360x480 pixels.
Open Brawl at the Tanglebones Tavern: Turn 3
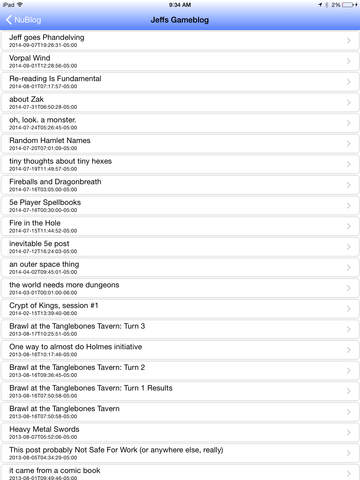180,330
